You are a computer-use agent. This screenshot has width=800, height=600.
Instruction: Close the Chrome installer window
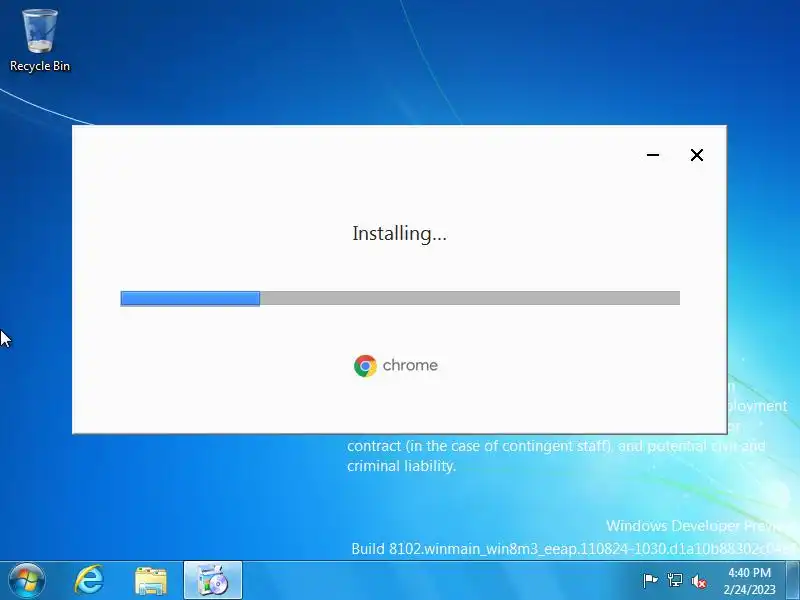pyautogui.click(x=696, y=155)
